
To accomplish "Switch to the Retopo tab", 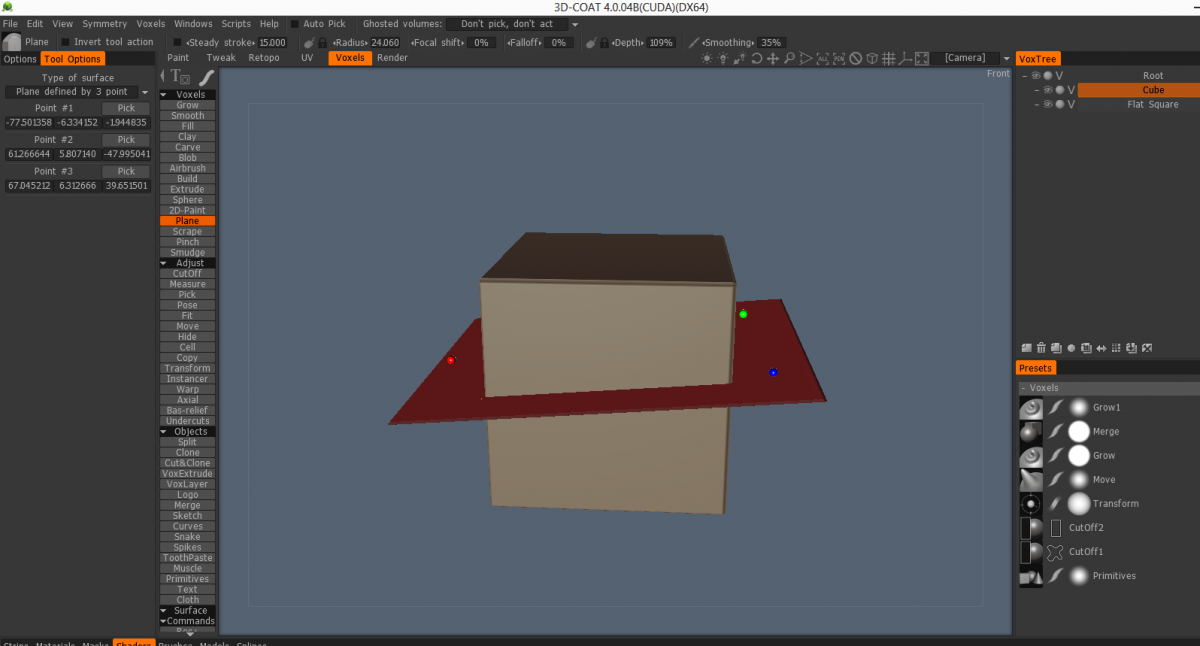I will 264,58.
